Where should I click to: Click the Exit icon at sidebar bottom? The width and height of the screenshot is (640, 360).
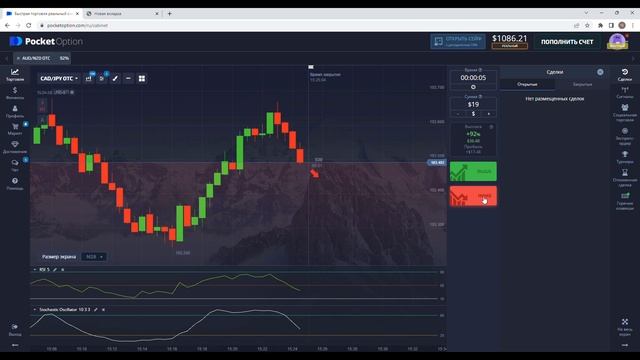[15, 330]
